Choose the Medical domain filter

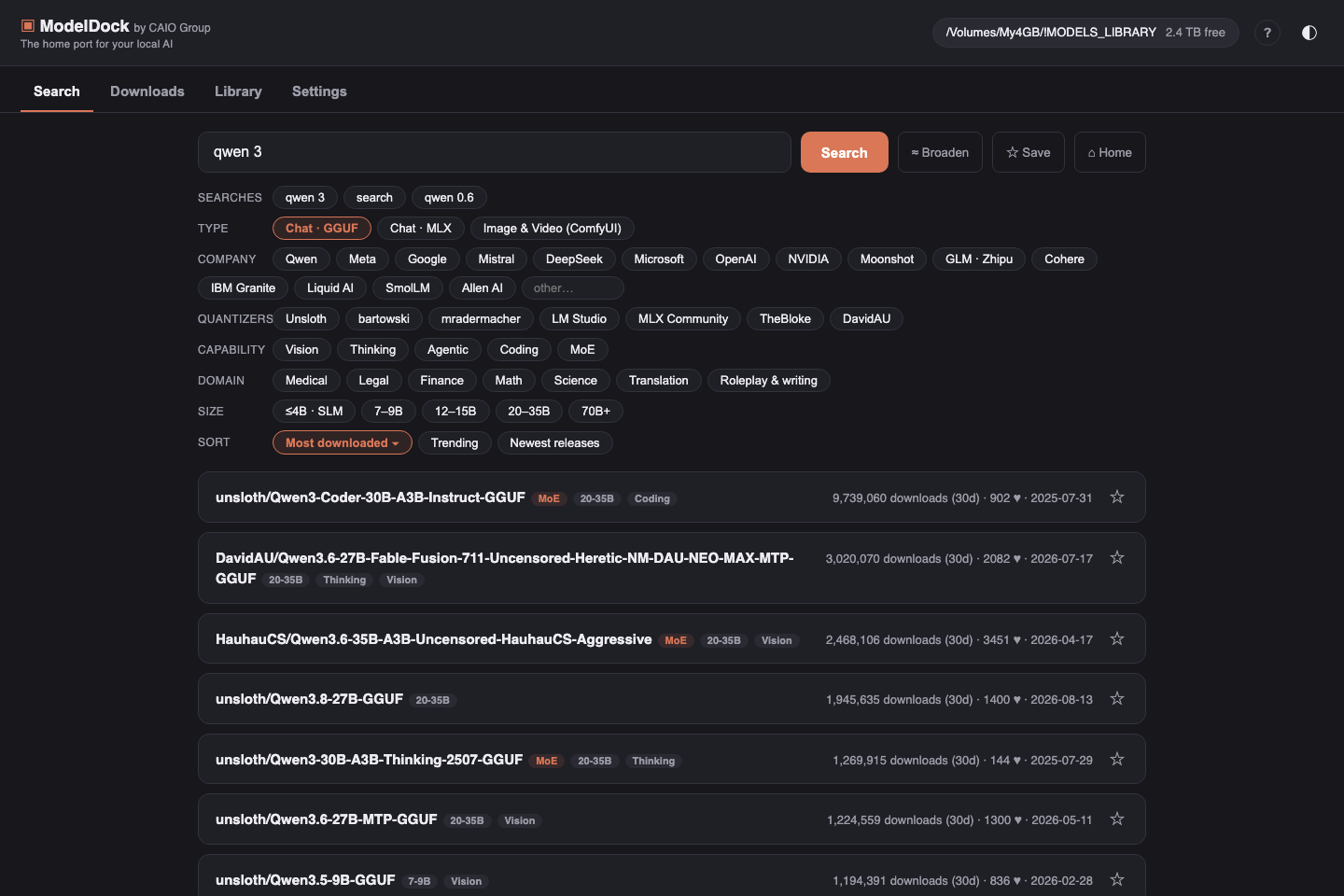pos(306,381)
